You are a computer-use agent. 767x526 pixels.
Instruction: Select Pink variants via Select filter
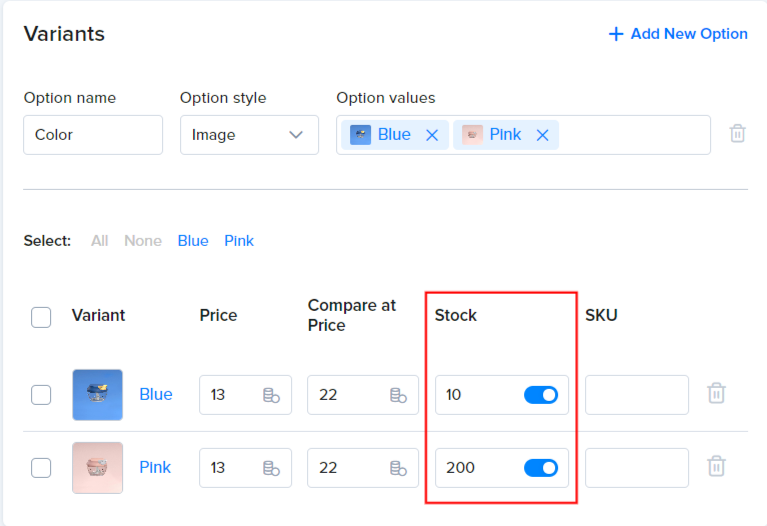239,241
